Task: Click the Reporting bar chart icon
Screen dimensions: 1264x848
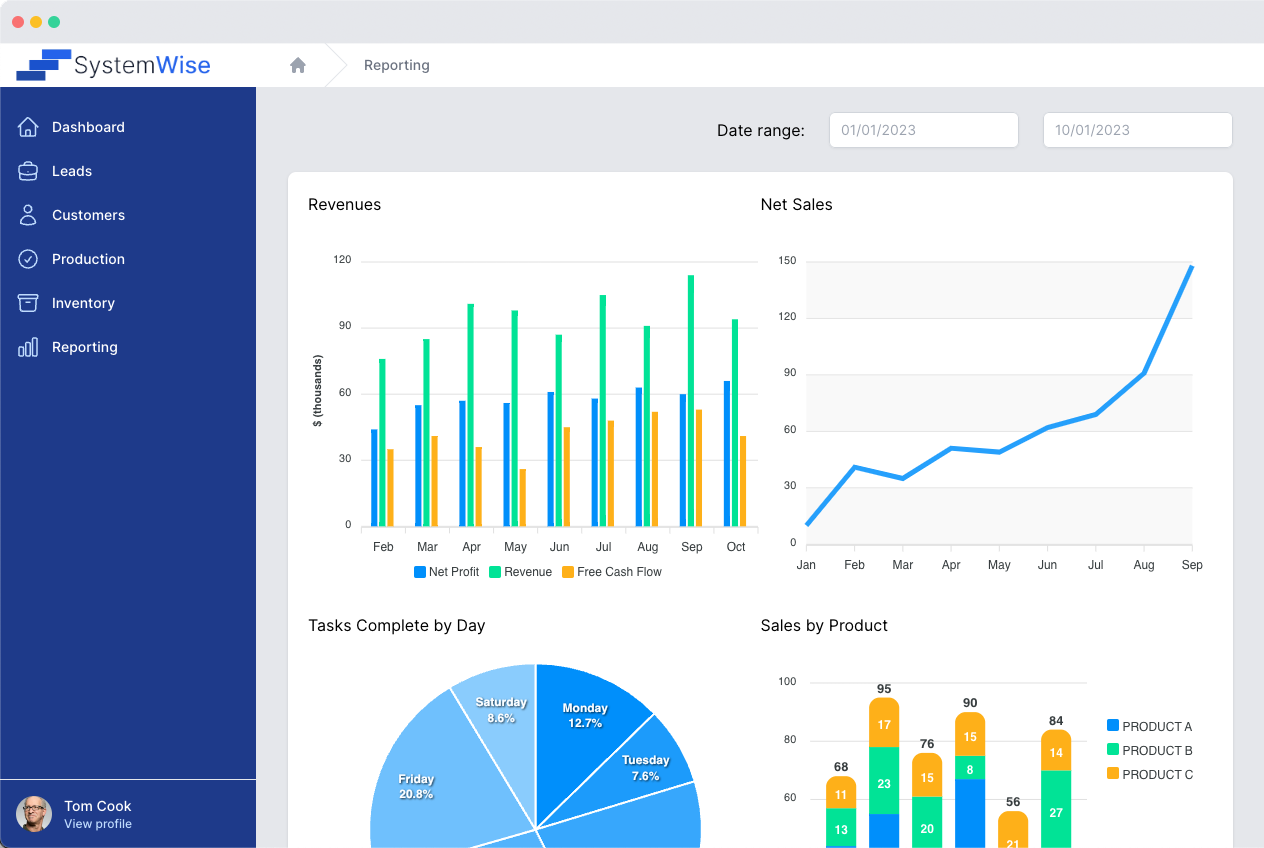Action: pyautogui.click(x=28, y=347)
